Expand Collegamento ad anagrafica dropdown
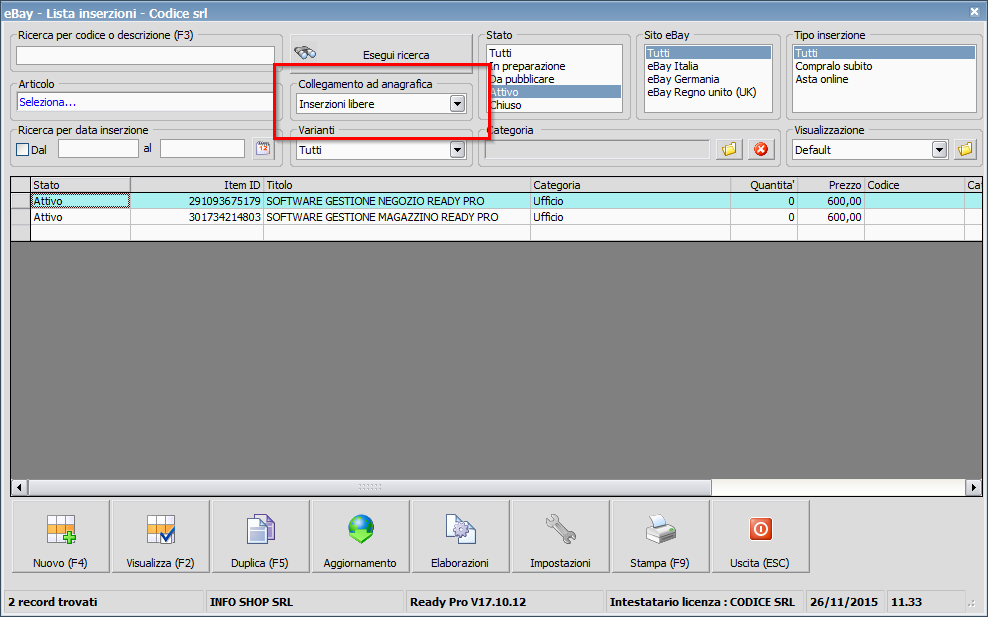This screenshot has height=617, width=988. (457, 104)
